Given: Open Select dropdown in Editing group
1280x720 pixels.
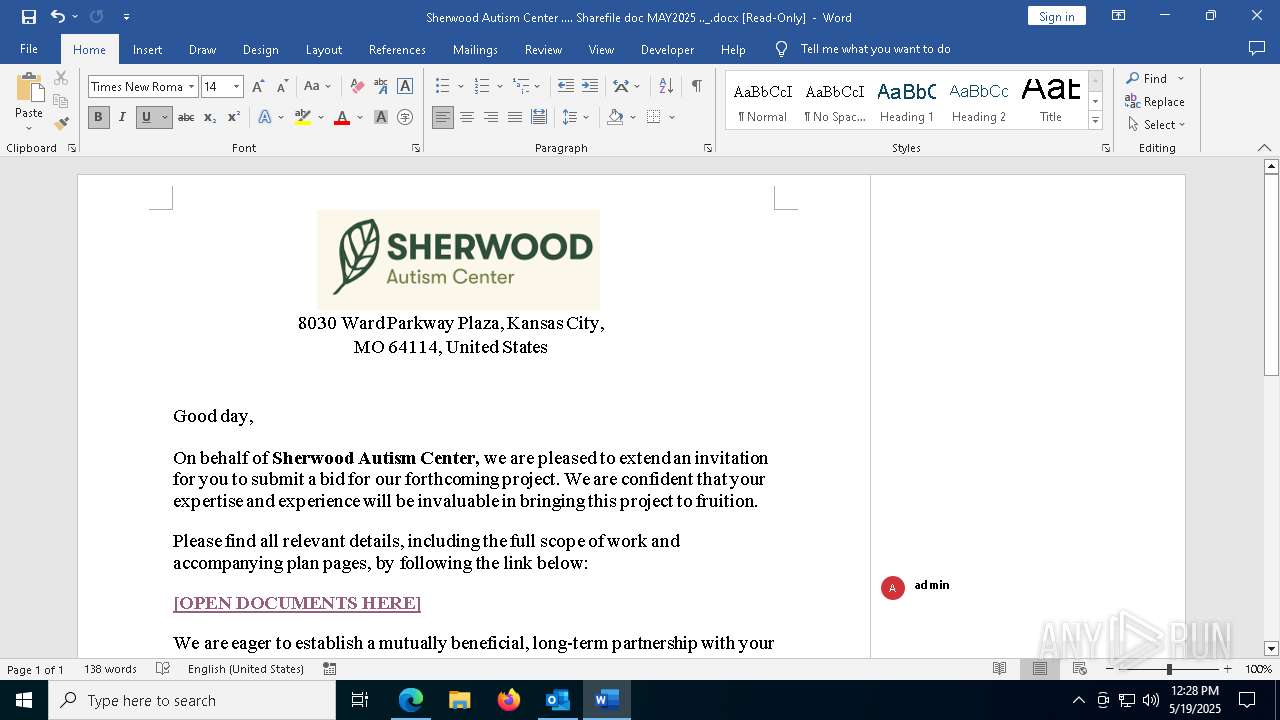Looking at the screenshot, I should [1156, 125].
